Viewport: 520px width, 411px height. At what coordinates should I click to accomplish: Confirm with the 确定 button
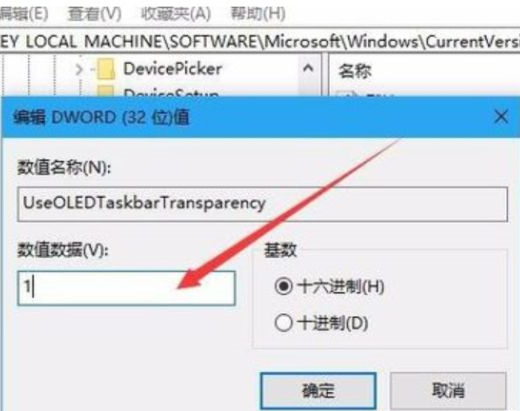coord(318,391)
